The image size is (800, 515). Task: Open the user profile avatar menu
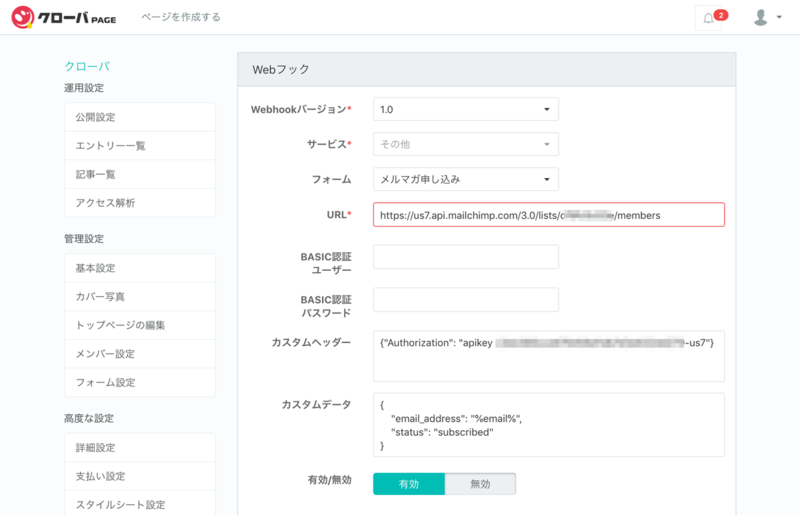tap(767, 17)
